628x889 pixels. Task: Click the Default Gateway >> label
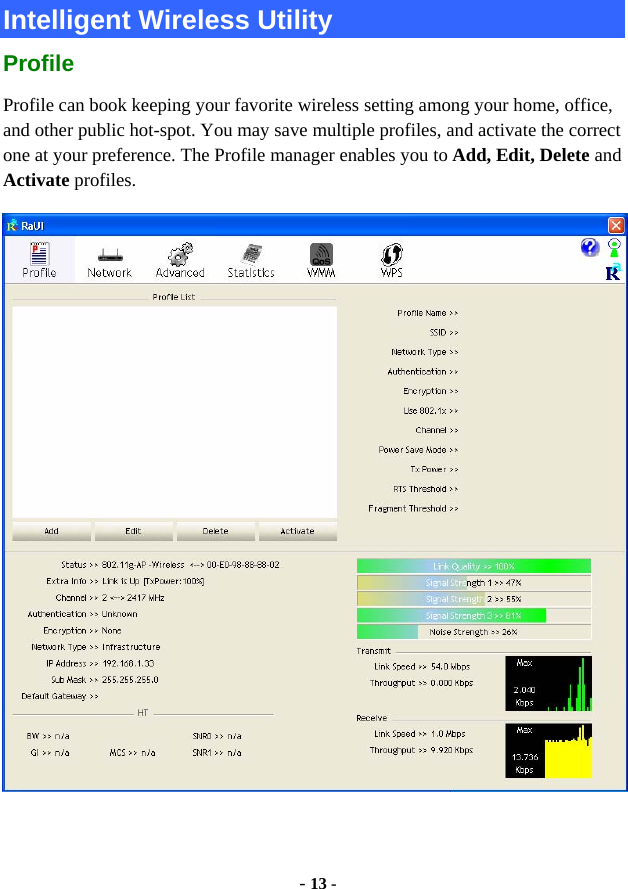point(60,696)
